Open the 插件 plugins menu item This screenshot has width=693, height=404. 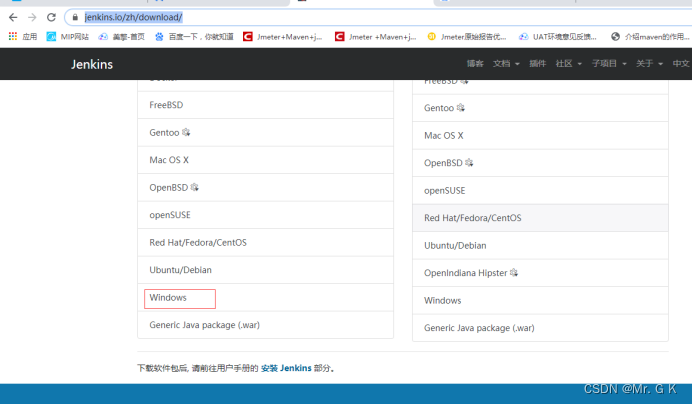tap(537, 64)
